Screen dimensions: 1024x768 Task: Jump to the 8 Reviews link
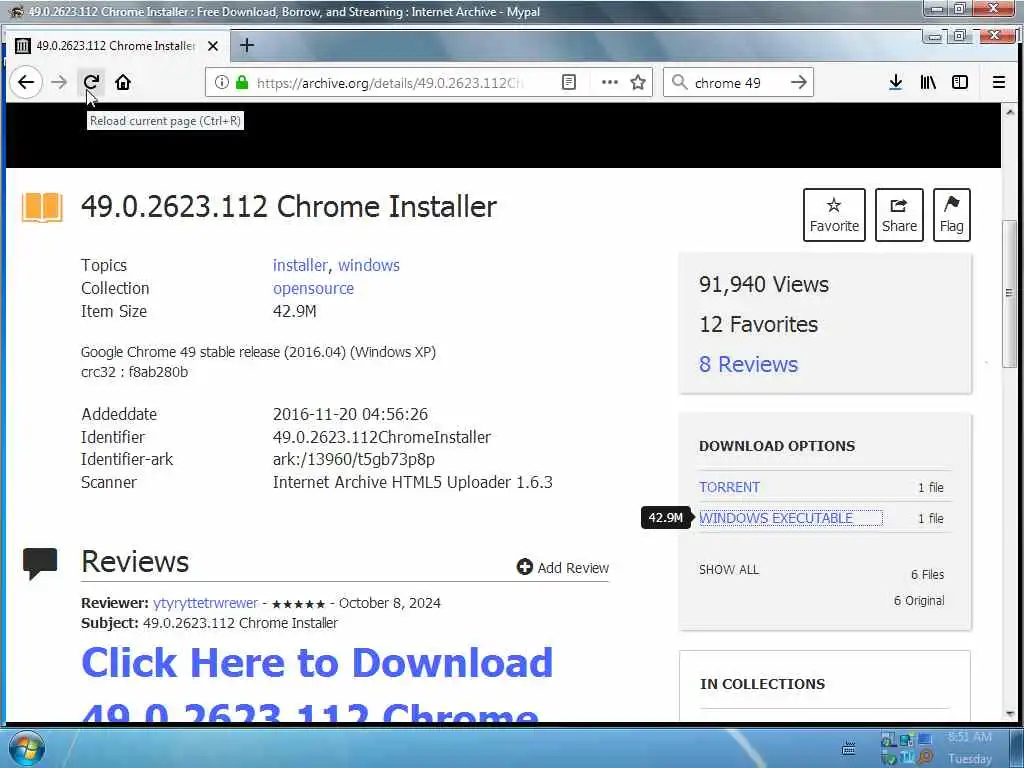pyautogui.click(x=748, y=364)
